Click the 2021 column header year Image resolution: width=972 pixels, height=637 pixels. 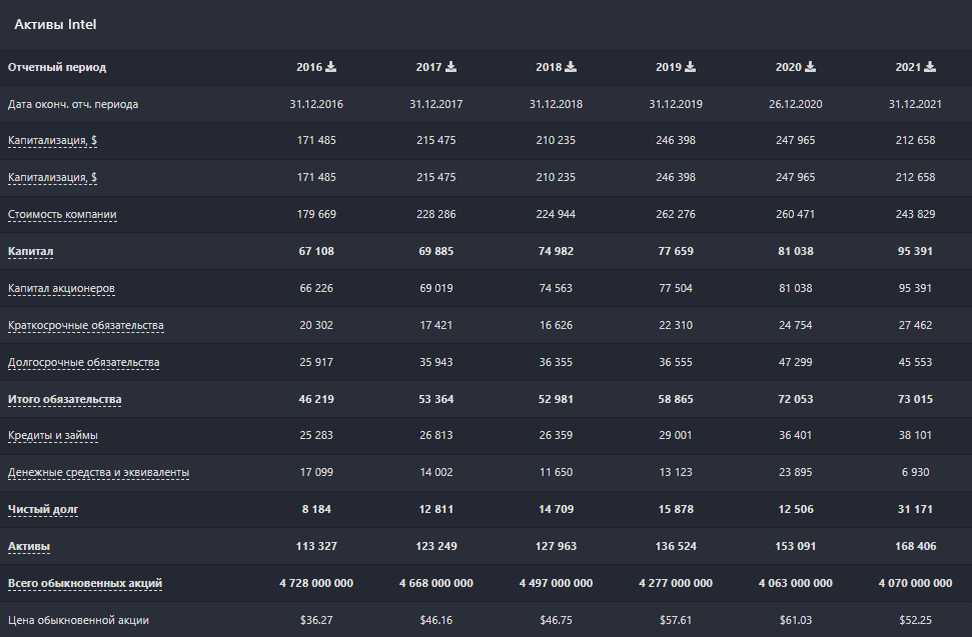(x=908, y=67)
